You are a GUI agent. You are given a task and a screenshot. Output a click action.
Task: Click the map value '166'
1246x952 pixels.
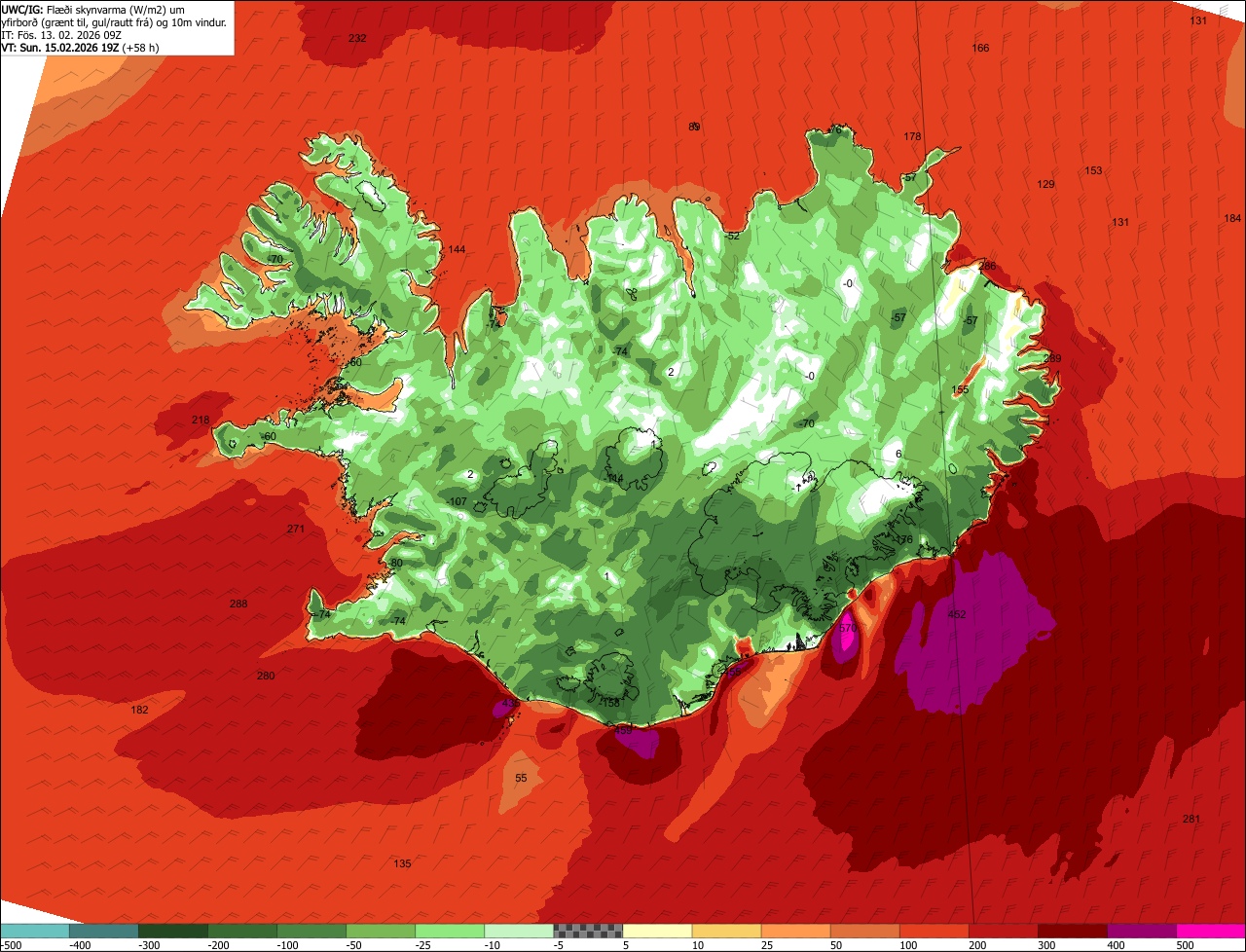click(980, 48)
